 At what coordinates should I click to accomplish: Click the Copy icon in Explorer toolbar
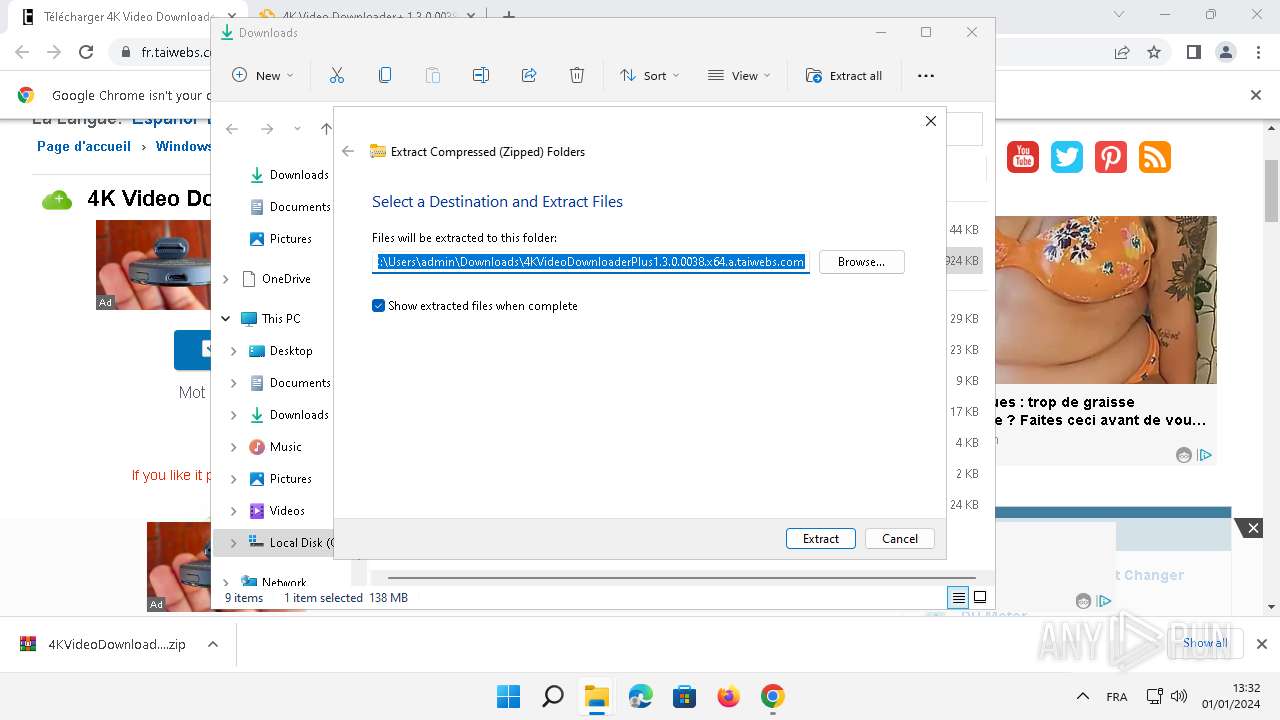pos(385,75)
